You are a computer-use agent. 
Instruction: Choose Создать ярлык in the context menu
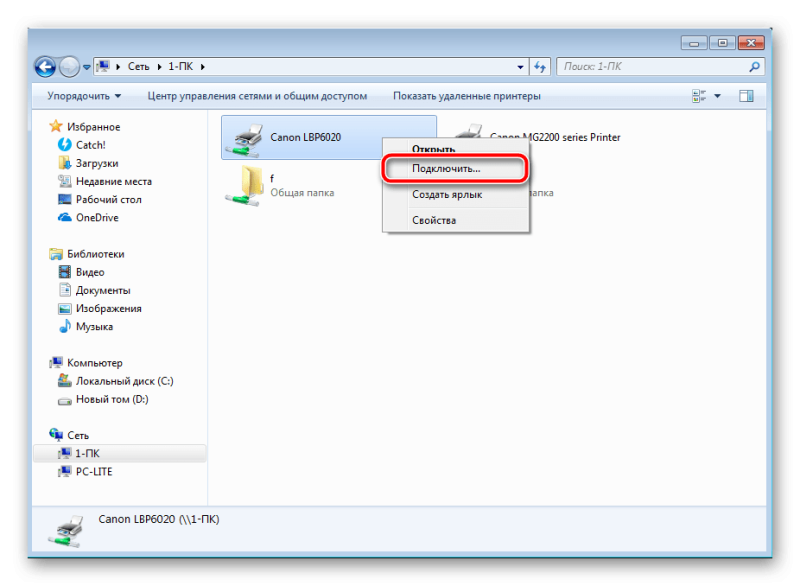point(455,194)
